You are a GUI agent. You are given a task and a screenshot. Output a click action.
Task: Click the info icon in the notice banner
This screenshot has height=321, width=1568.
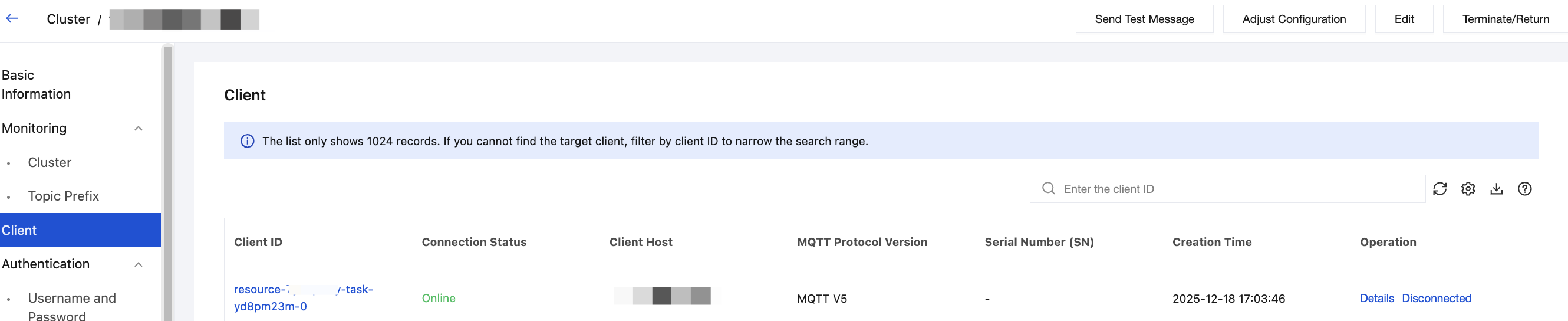[x=247, y=141]
